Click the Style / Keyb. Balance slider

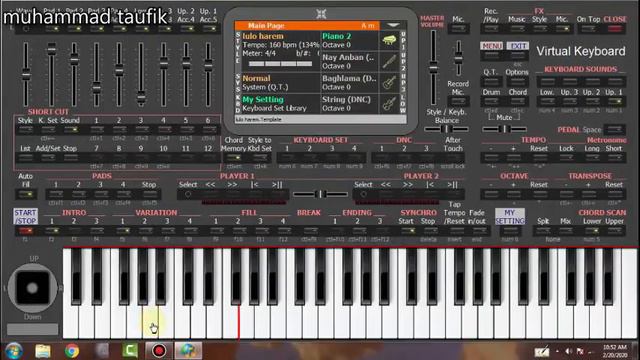[447, 129]
